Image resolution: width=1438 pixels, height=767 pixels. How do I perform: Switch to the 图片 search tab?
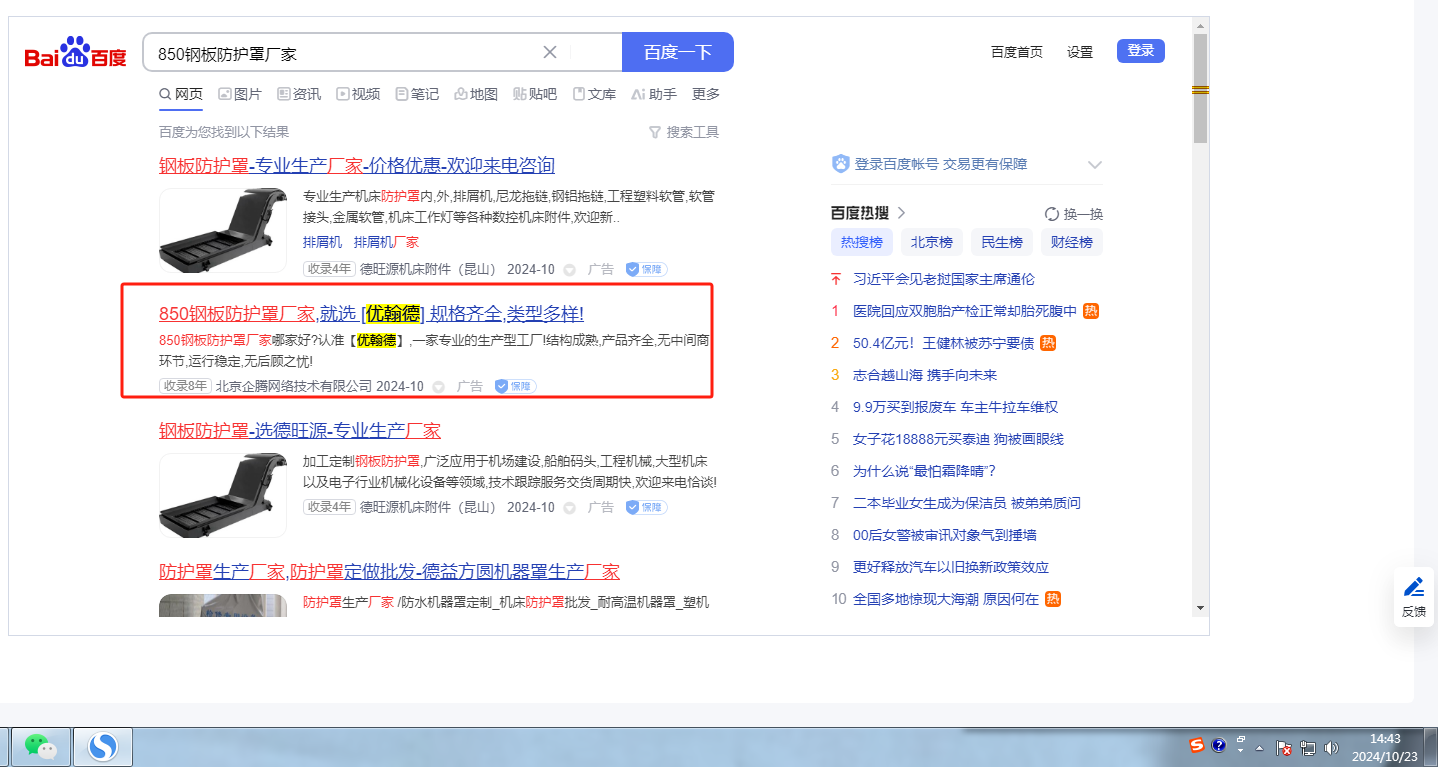point(240,94)
